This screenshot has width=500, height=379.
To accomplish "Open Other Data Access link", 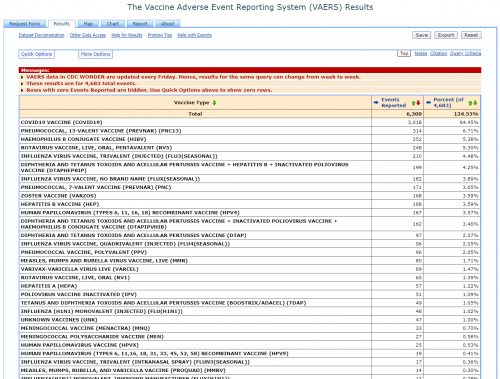I will click(88, 35).
